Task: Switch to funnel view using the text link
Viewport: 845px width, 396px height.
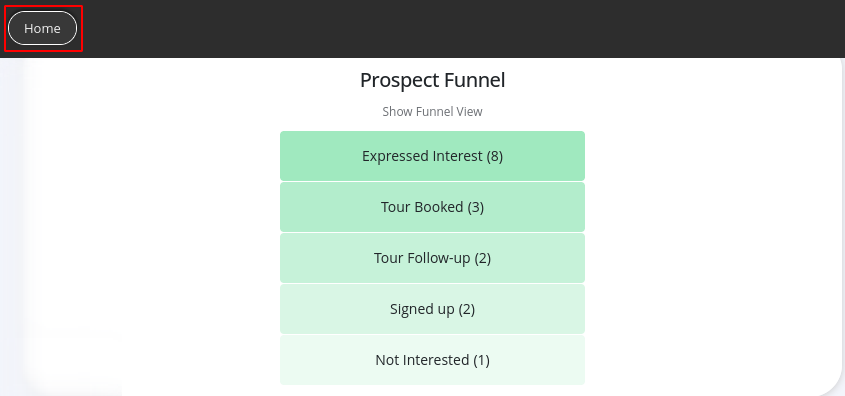Action: tap(432, 112)
